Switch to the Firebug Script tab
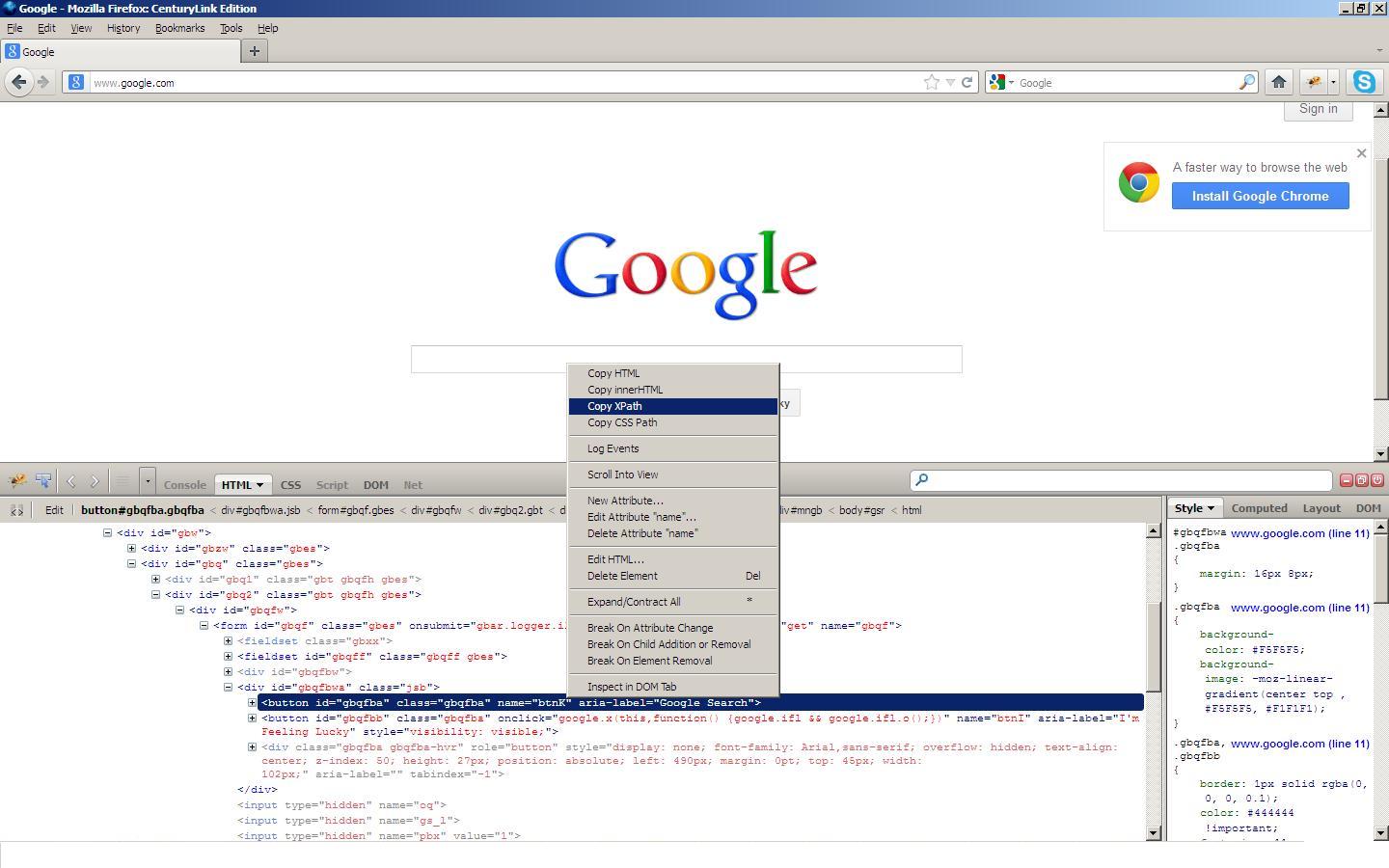This screenshot has height=868, width=1389. [332, 484]
